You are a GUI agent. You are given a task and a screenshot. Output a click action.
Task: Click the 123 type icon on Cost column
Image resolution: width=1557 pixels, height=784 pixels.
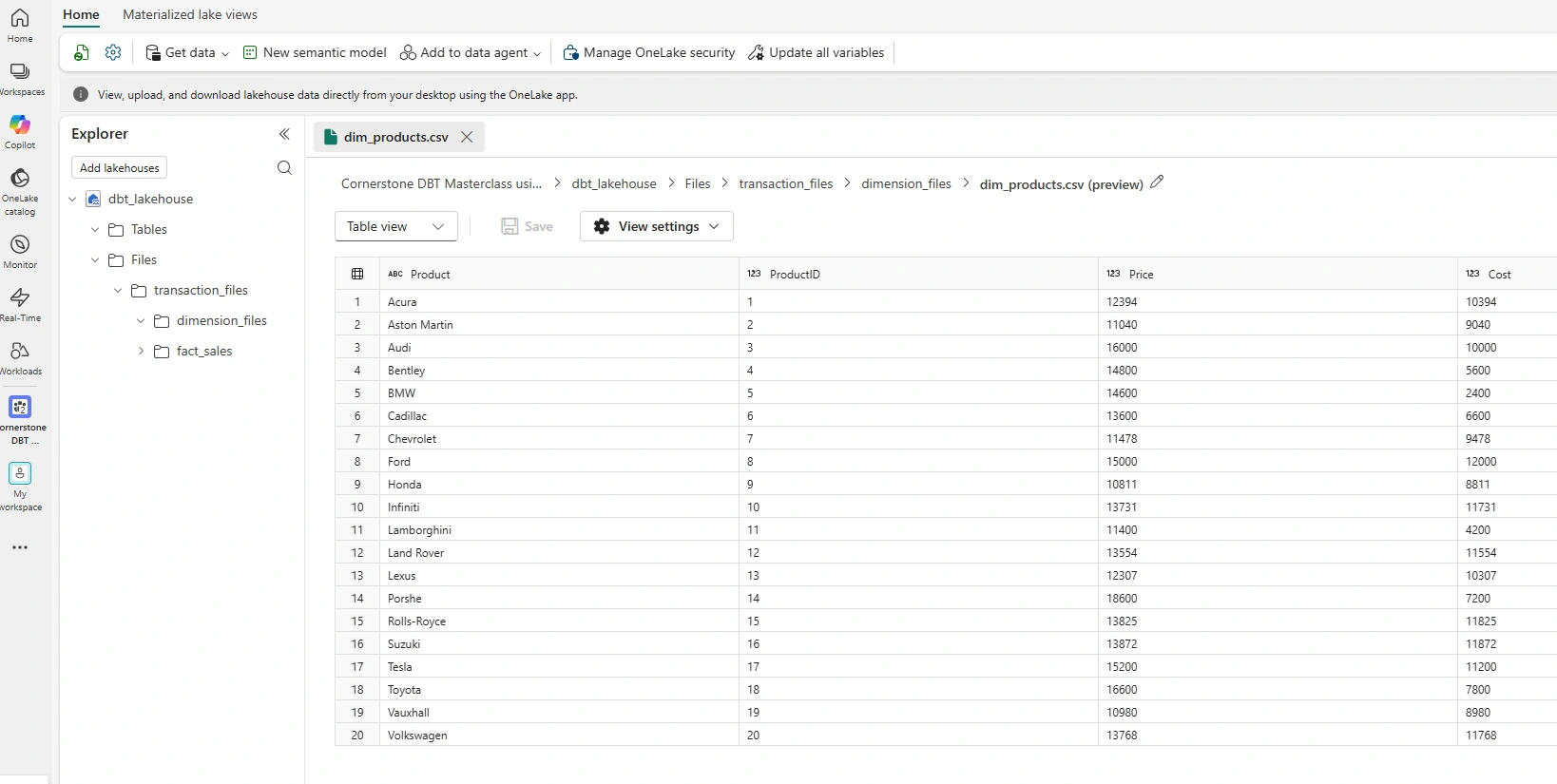click(x=1472, y=274)
